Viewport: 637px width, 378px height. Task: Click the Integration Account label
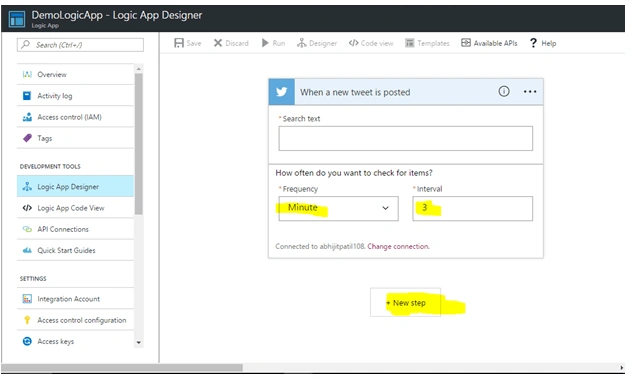click(68, 299)
